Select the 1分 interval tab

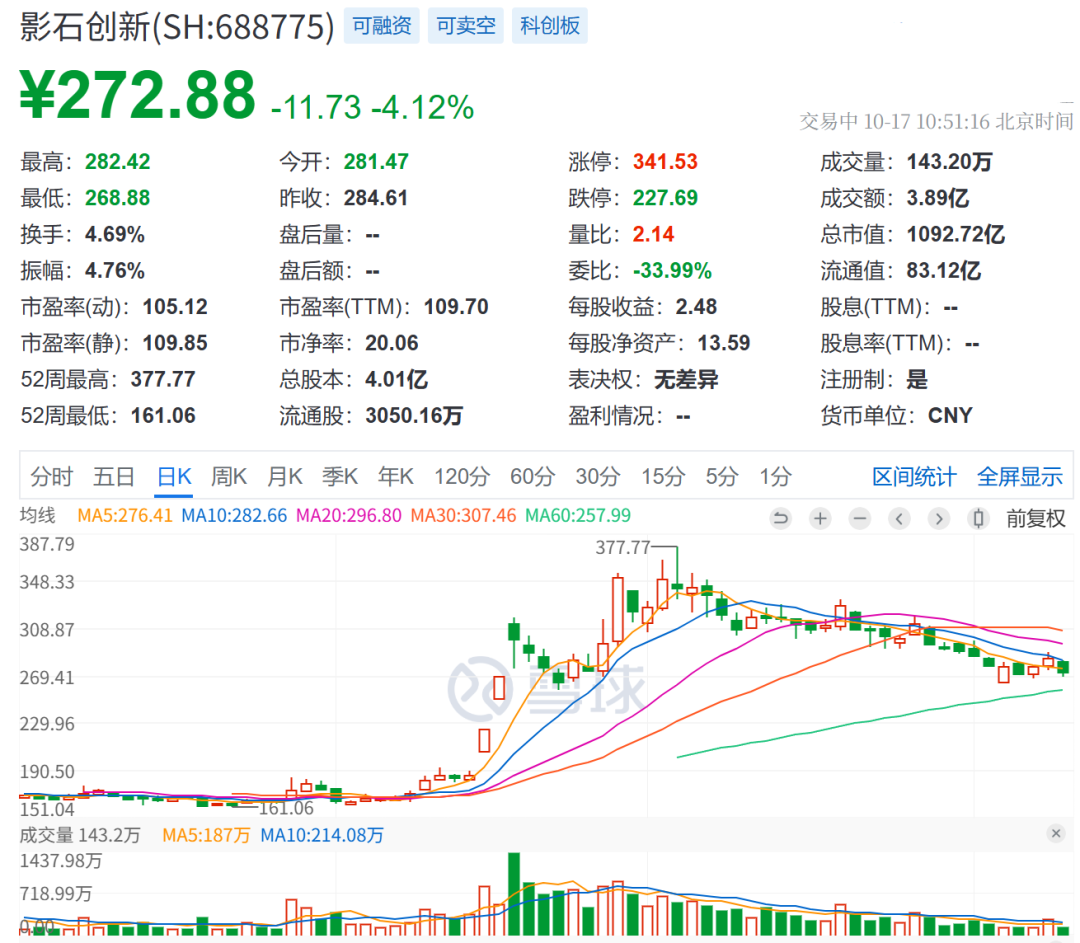(x=775, y=477)
